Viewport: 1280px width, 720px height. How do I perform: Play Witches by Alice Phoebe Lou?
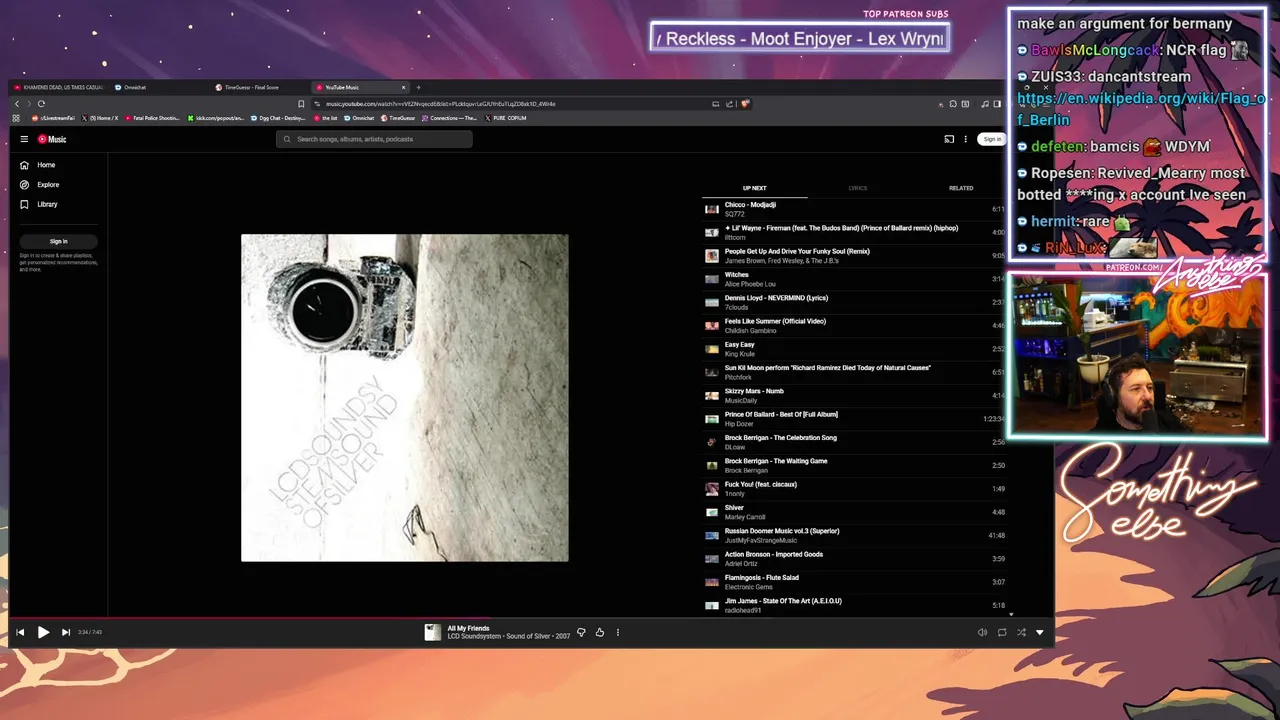click(855, 279)
